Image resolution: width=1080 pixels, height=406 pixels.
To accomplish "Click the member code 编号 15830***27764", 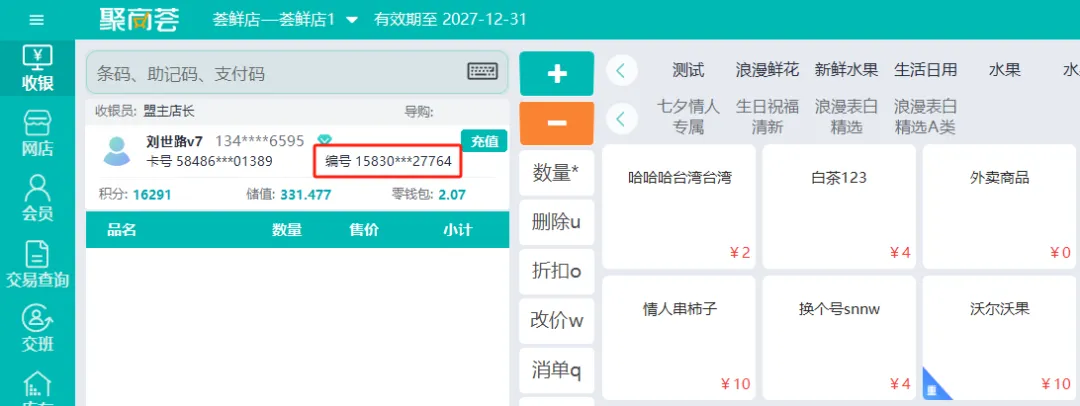I will click(388, 162).
